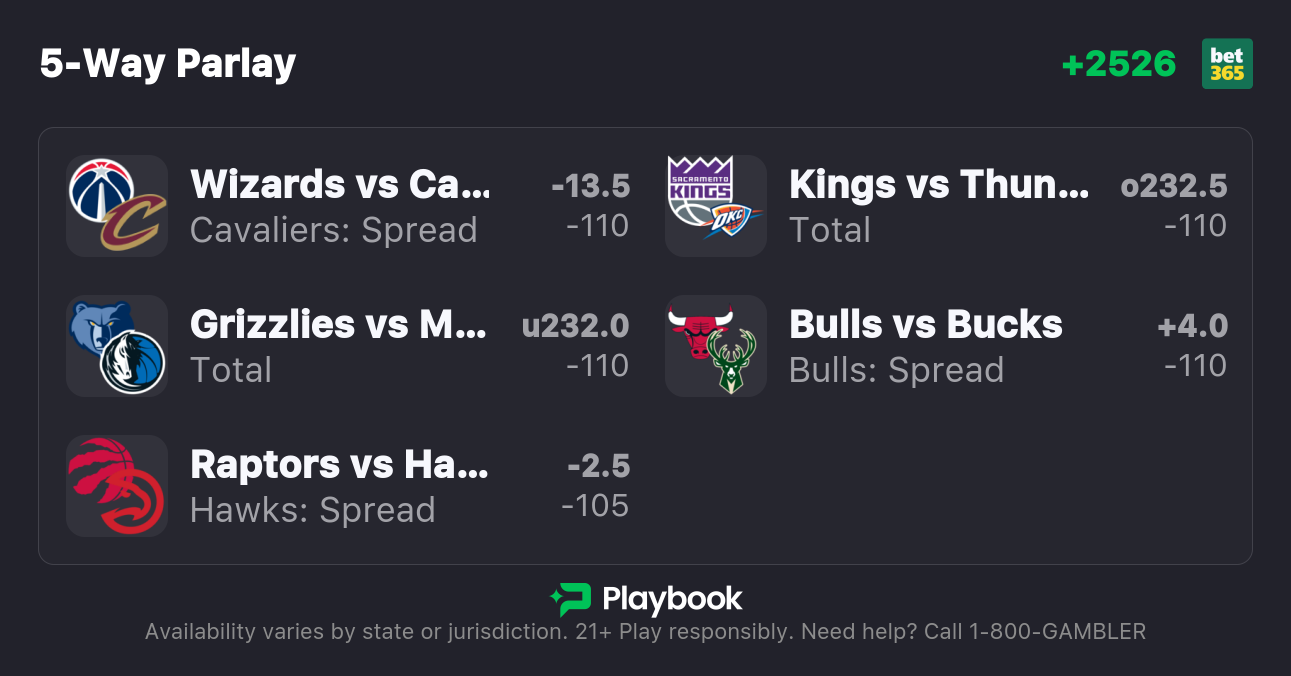Image resolution: width=1291 pixels, height=676 pixels.
Task: Click the green Playbook logo icon
Action: click(x=570, y=599)
